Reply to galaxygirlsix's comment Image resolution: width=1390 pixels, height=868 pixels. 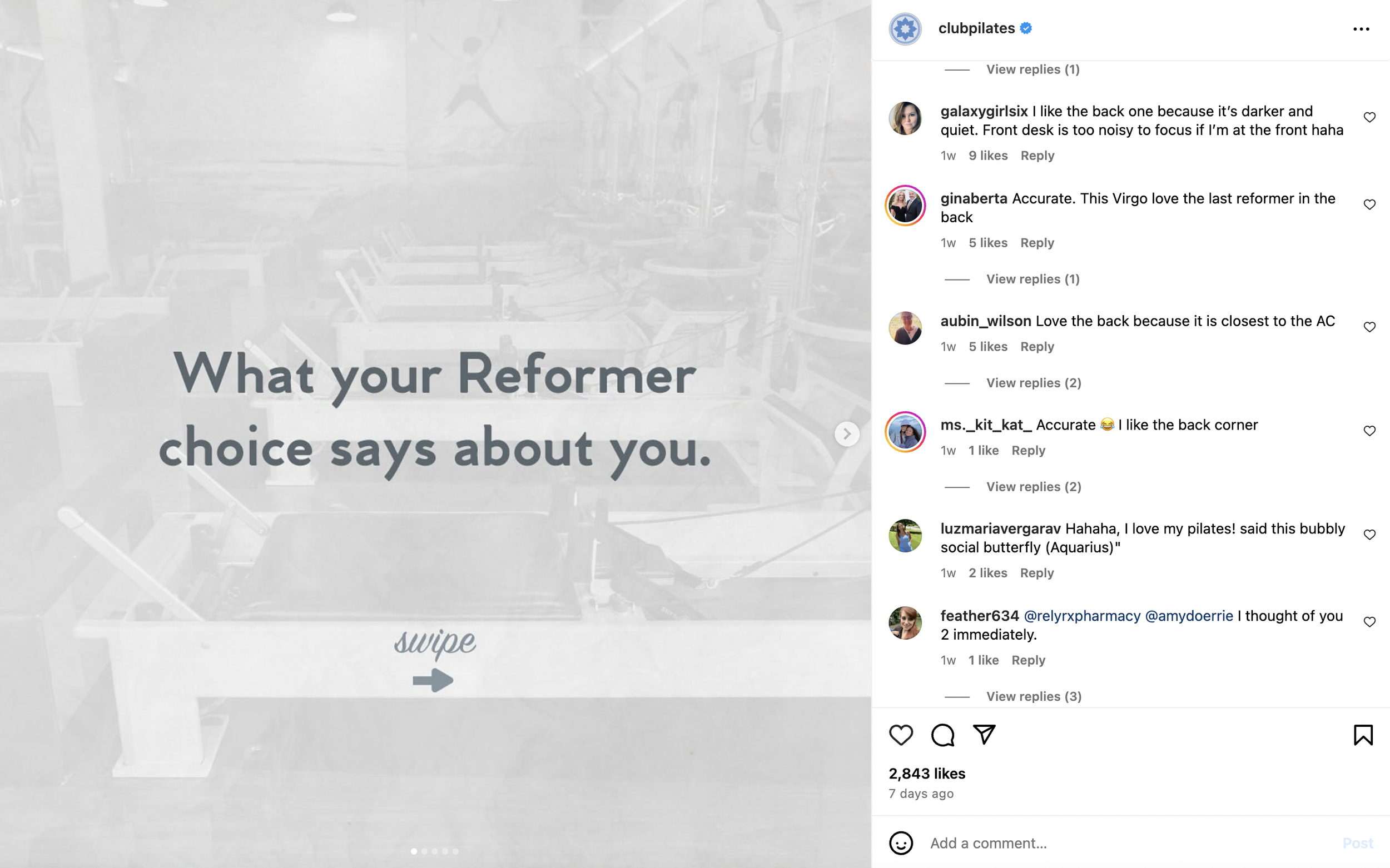1037,156
